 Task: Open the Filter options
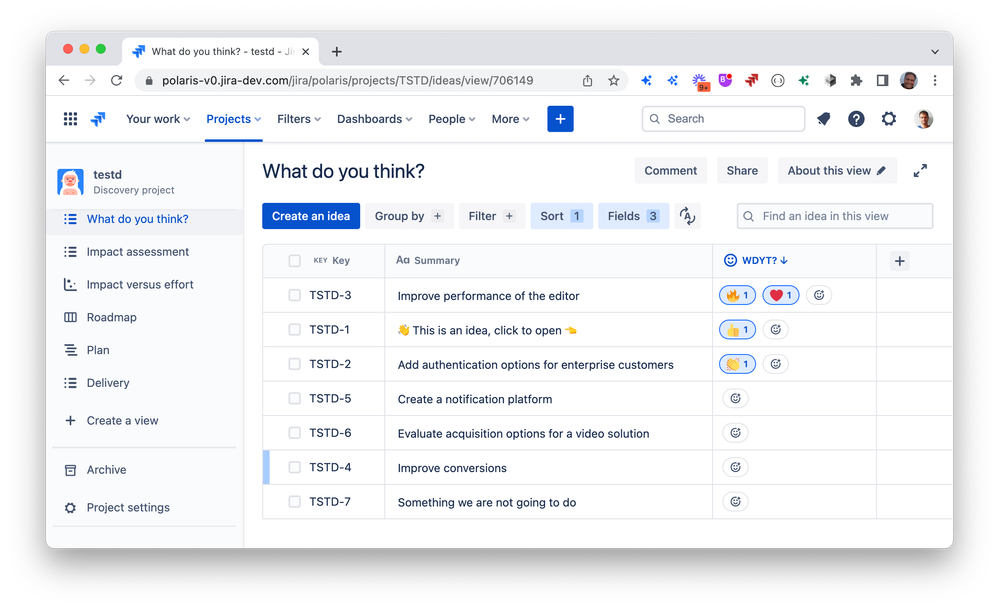click(x=492, y=216)
